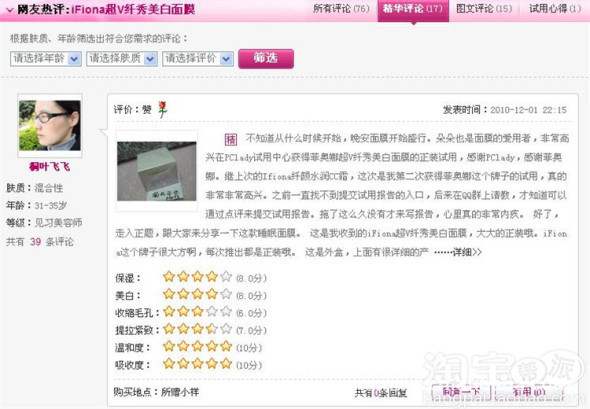
Task: Switch to 所有评论 (76) tab
Action: tap(341, 9)
